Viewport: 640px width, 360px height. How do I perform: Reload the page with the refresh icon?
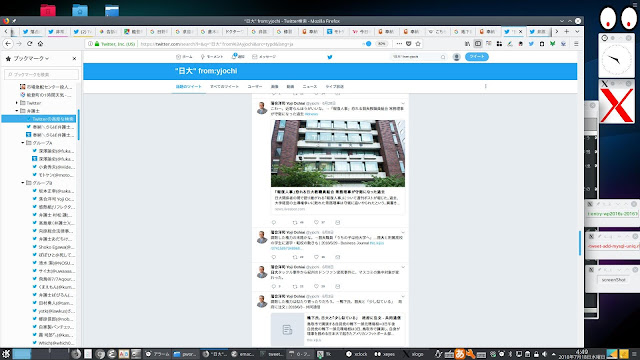tap(30, 44)
